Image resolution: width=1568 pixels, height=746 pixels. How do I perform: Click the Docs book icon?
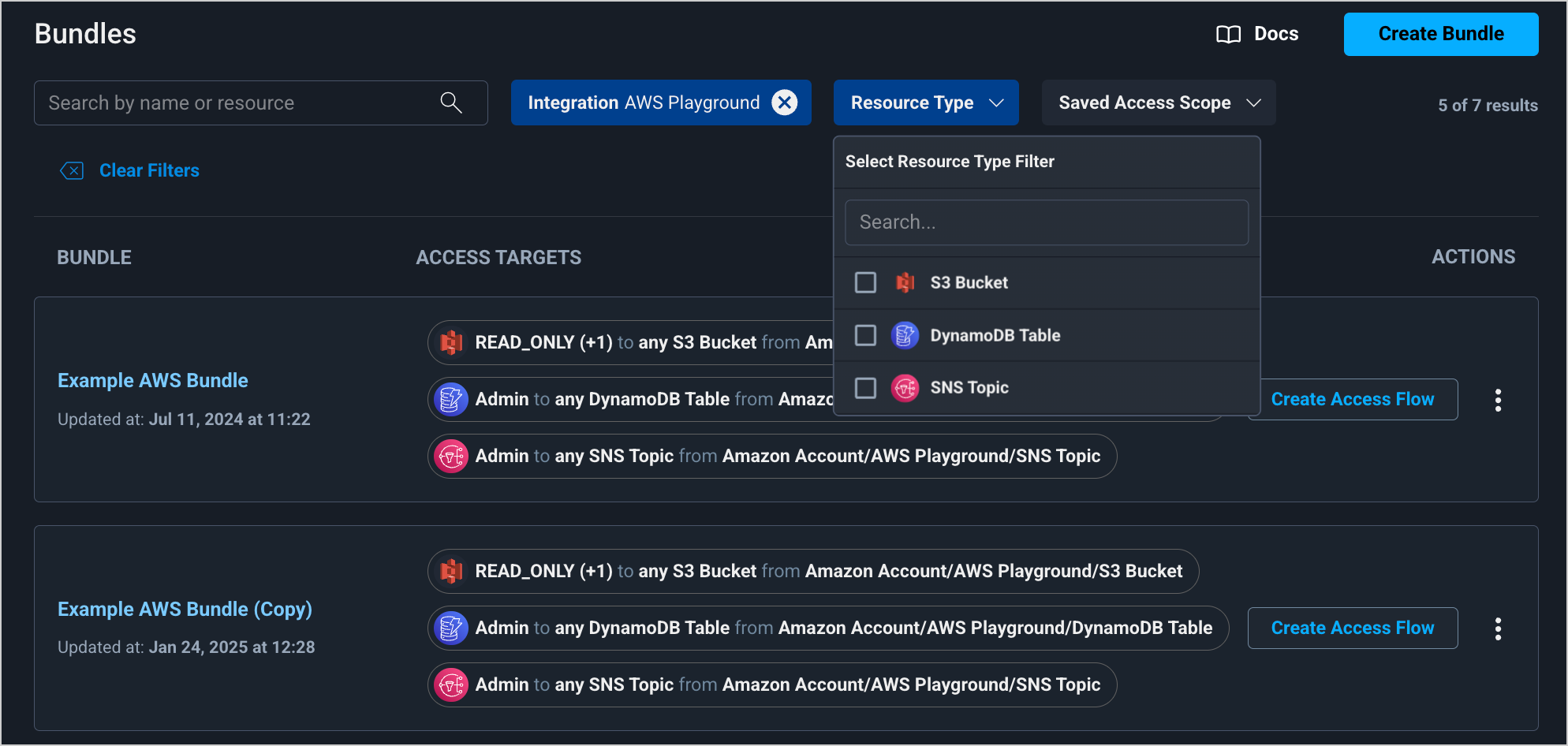pyautogui.click(x=1228, y=34)
